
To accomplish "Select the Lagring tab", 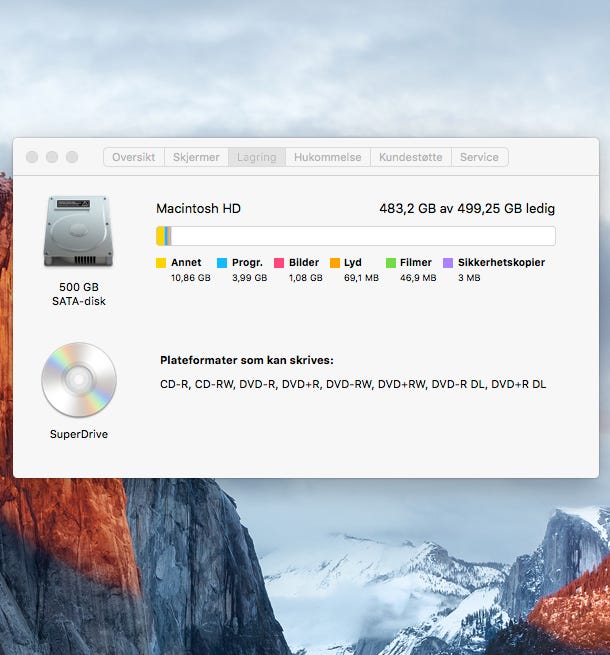I will click(x=257, y=157).
